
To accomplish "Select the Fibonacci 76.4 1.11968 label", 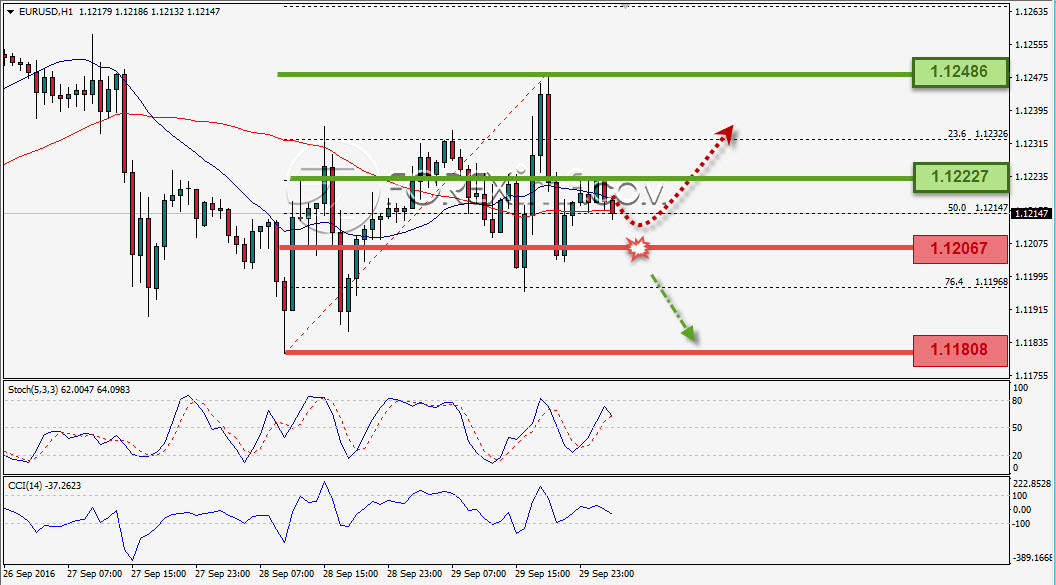I will [x=977, y=282].
